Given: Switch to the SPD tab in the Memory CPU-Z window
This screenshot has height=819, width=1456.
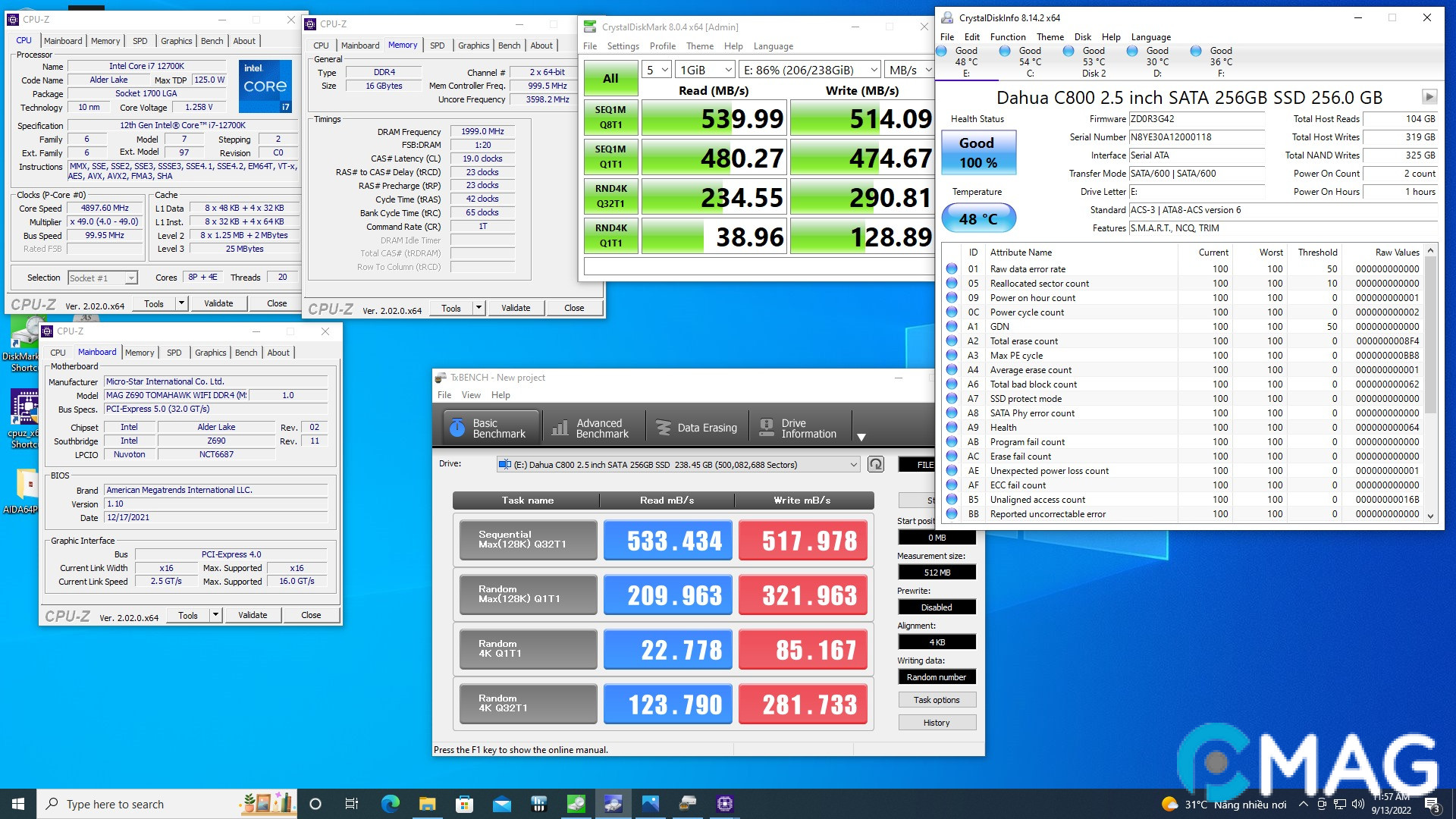Looking at the screenshot, I should point(437,45).
